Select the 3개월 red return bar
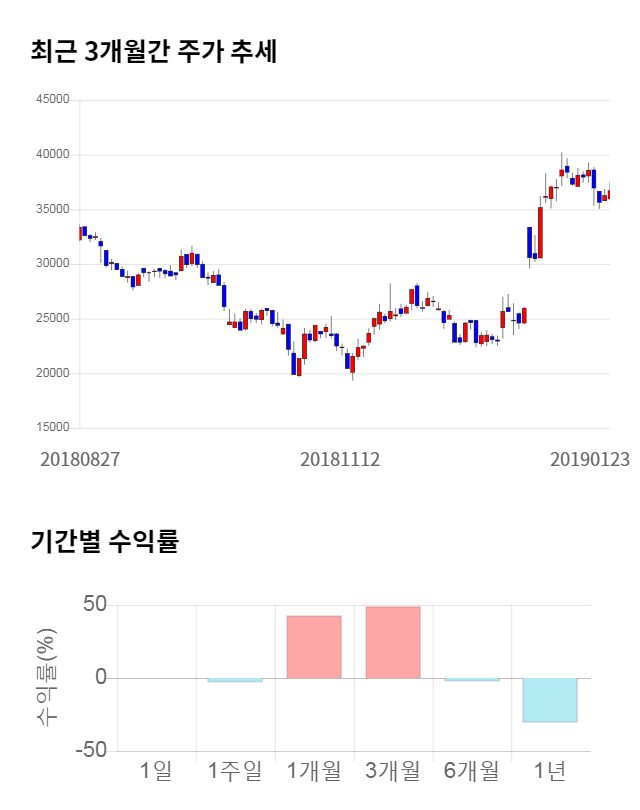 [x=393, y=642]
